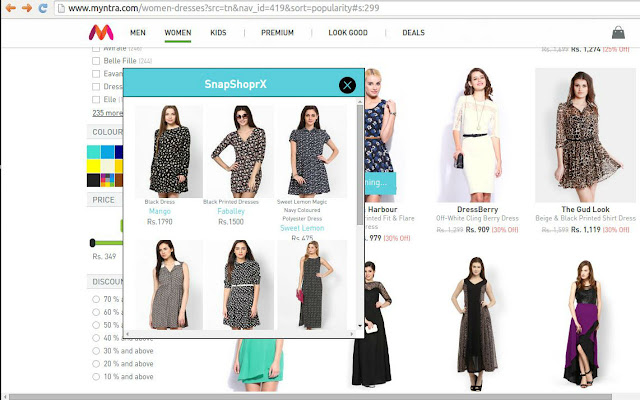
Task: Click the popup scroll up arrow
Action: (360, 101)
